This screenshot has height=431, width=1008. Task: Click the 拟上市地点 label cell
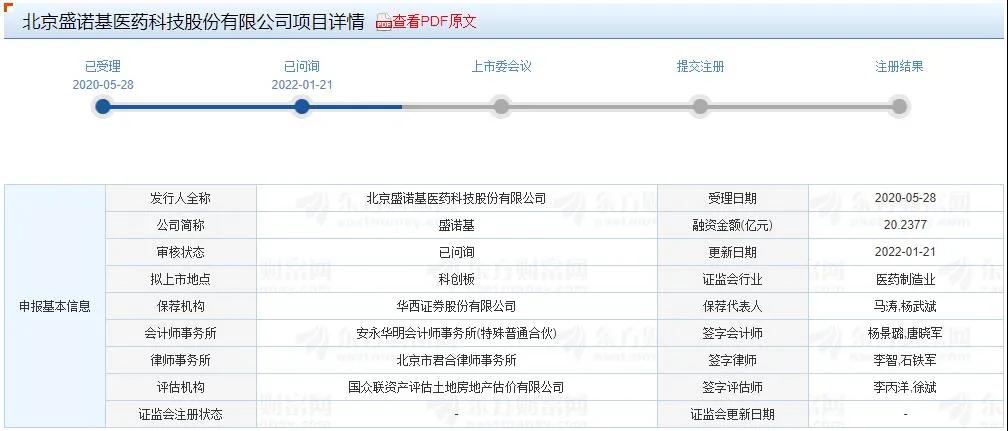click(181, 279)
